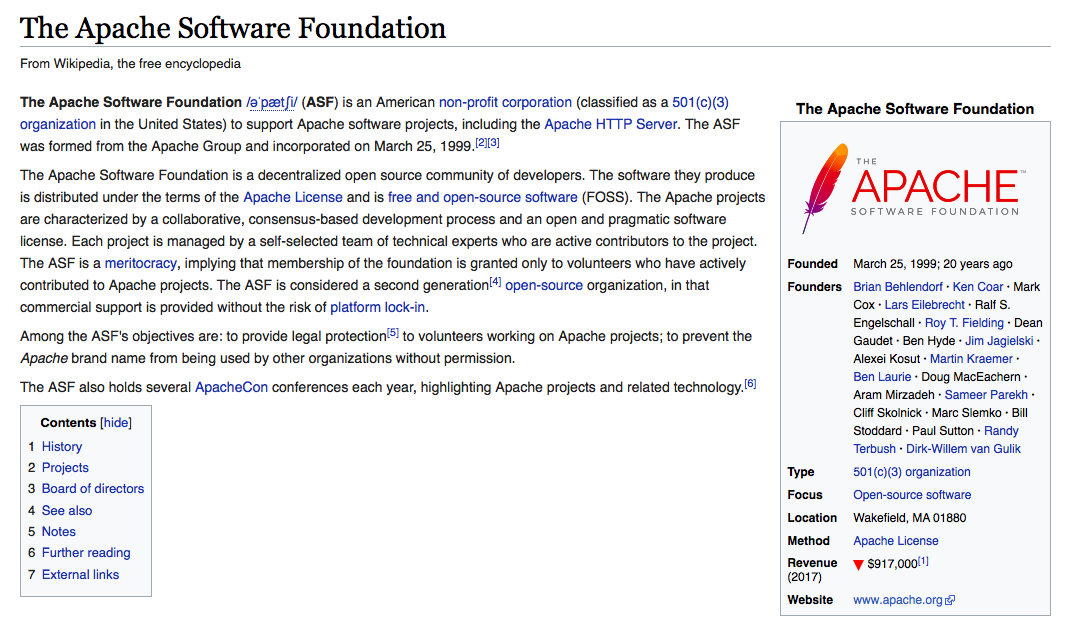Click the Contents heading in the table of contents
1069x622 pixels.
[x=68, y=423]
